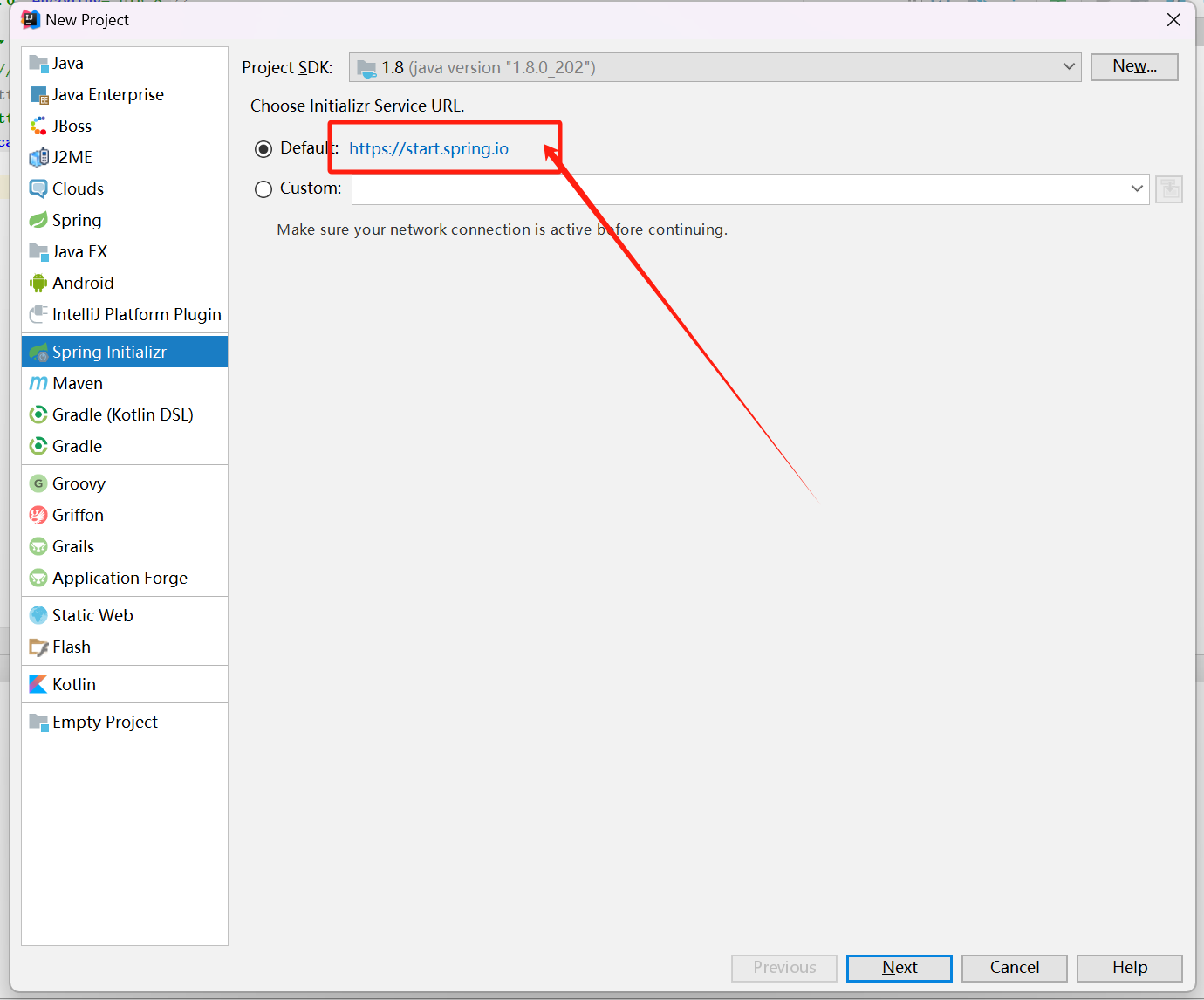Expand the Custom URL dropdown arrow
The width and height of the screenshot is (1204, 1000).
(1137, 188)
